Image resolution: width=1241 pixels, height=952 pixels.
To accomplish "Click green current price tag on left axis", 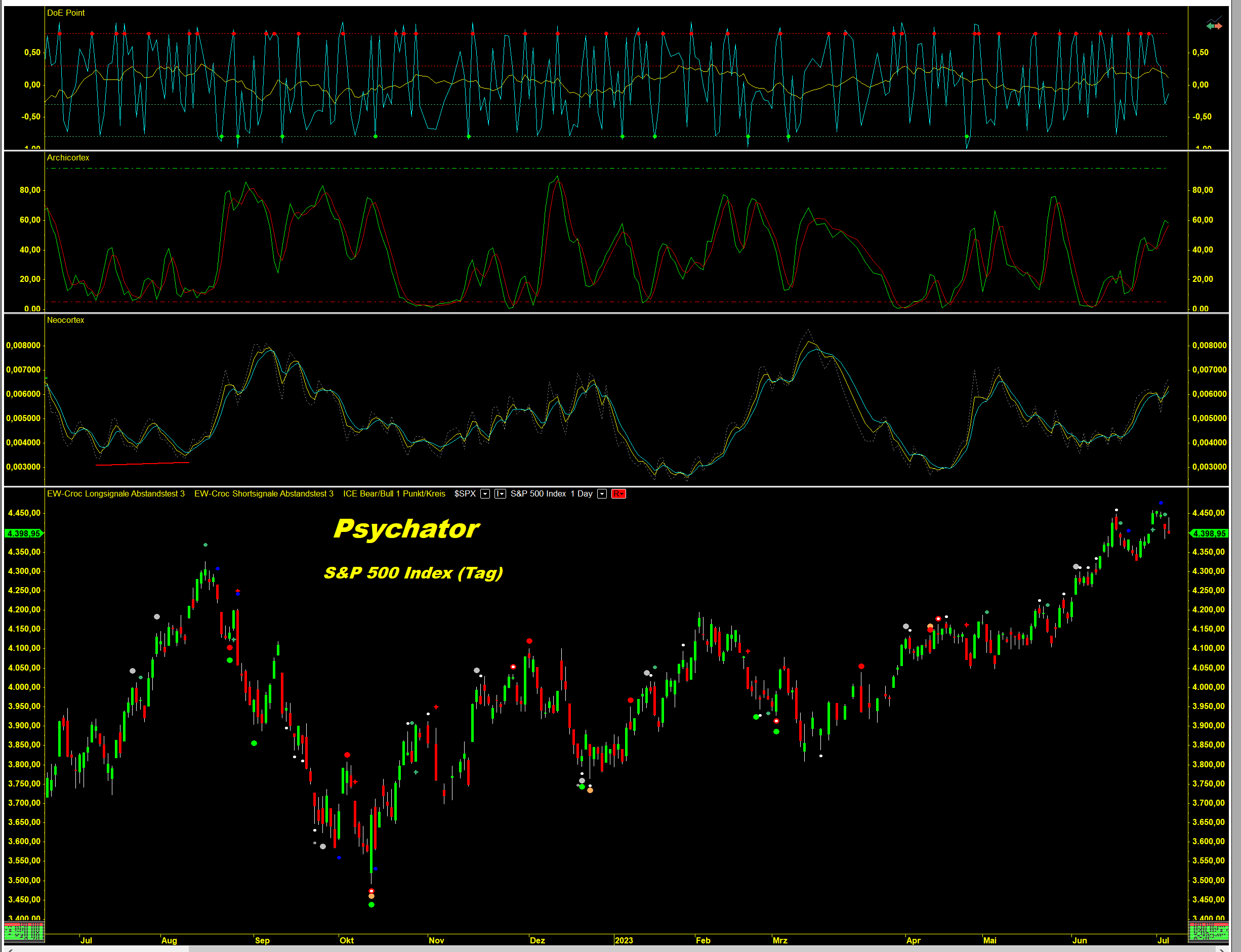I will click(24, 533).
